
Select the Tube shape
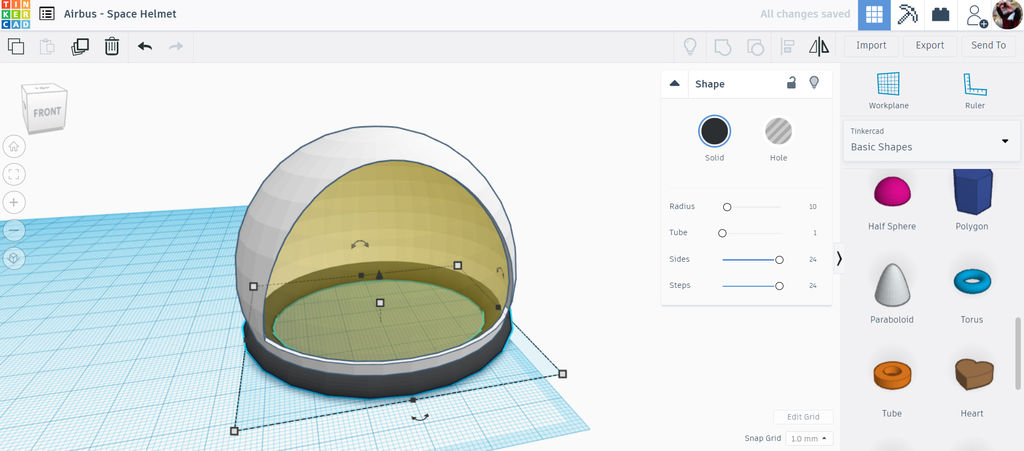[891, 387]
